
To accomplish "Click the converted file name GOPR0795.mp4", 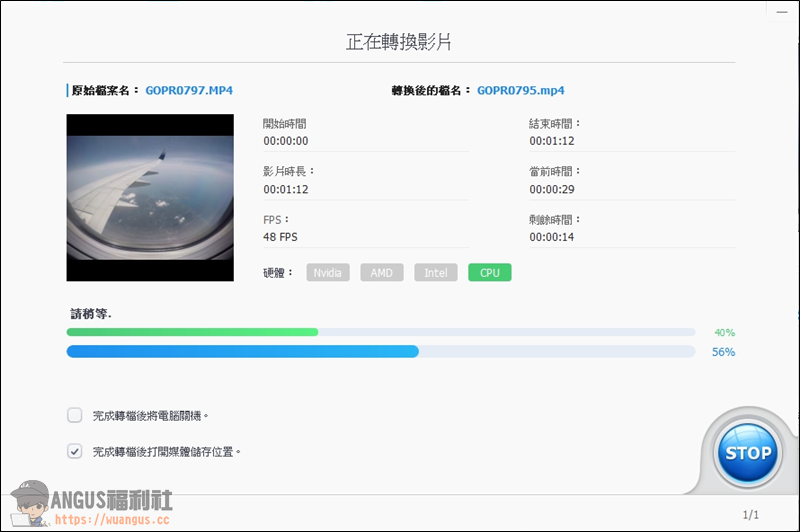I will point(520,90).
